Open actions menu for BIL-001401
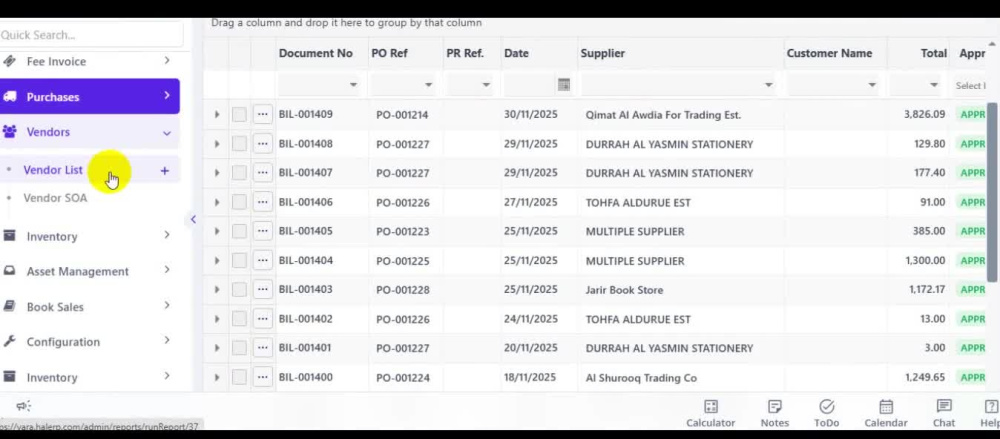The width and height of the screenshot is (1000, 439). tap(262, 348)
